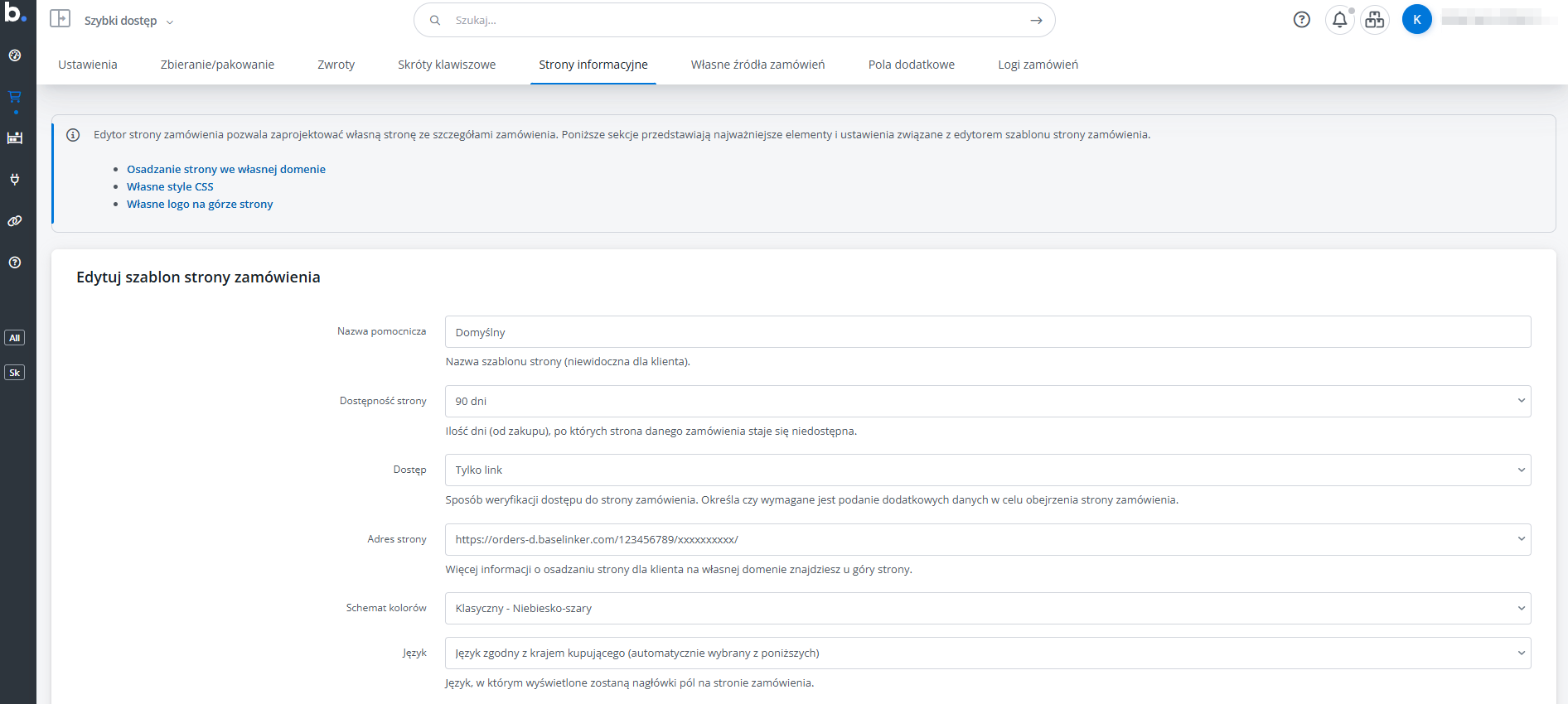
Task: Open the Dostępność strony dropdown showing 90 dni
Action: click(x=987, y=401)
